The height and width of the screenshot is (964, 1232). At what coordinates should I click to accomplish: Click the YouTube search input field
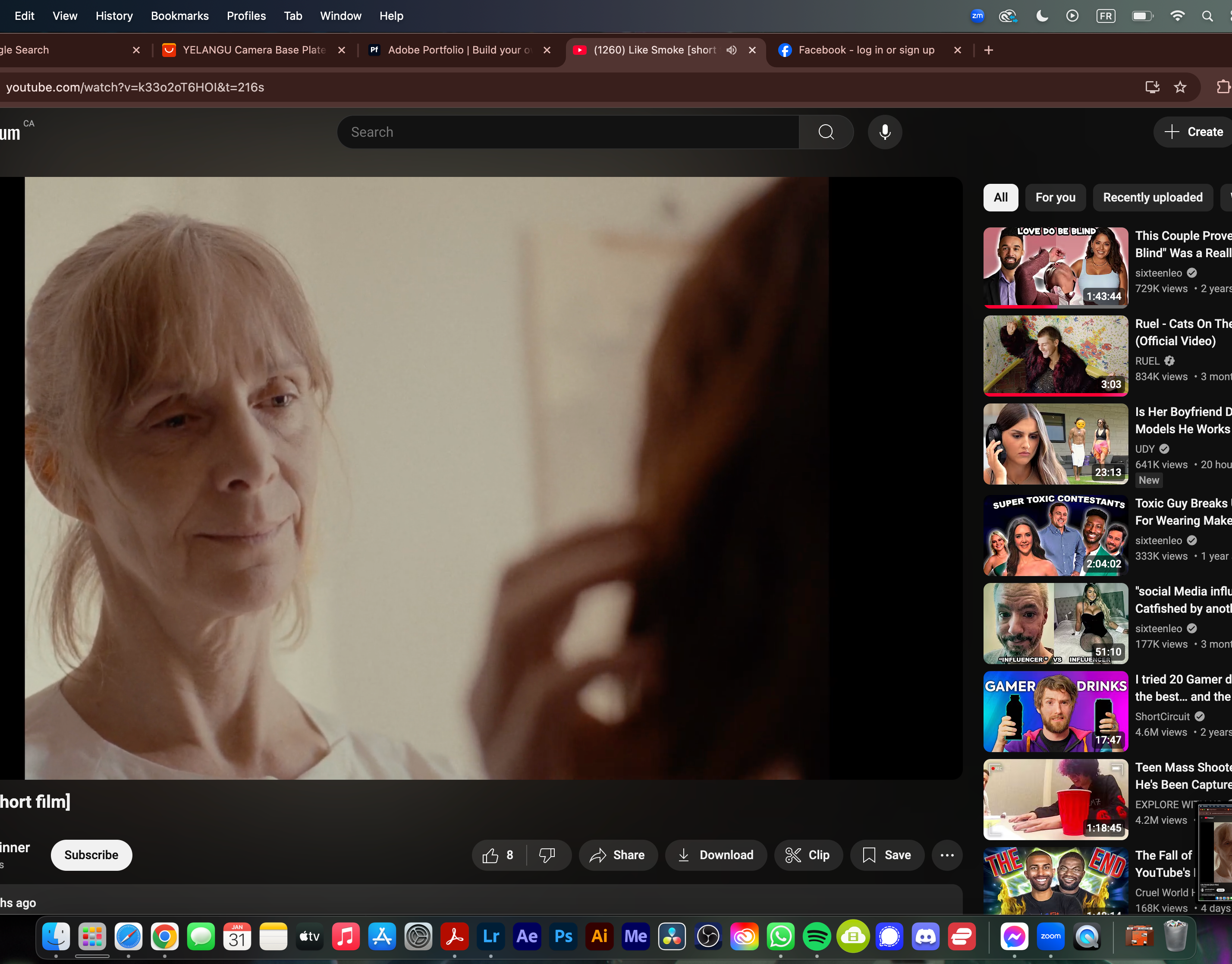[567, 132]
